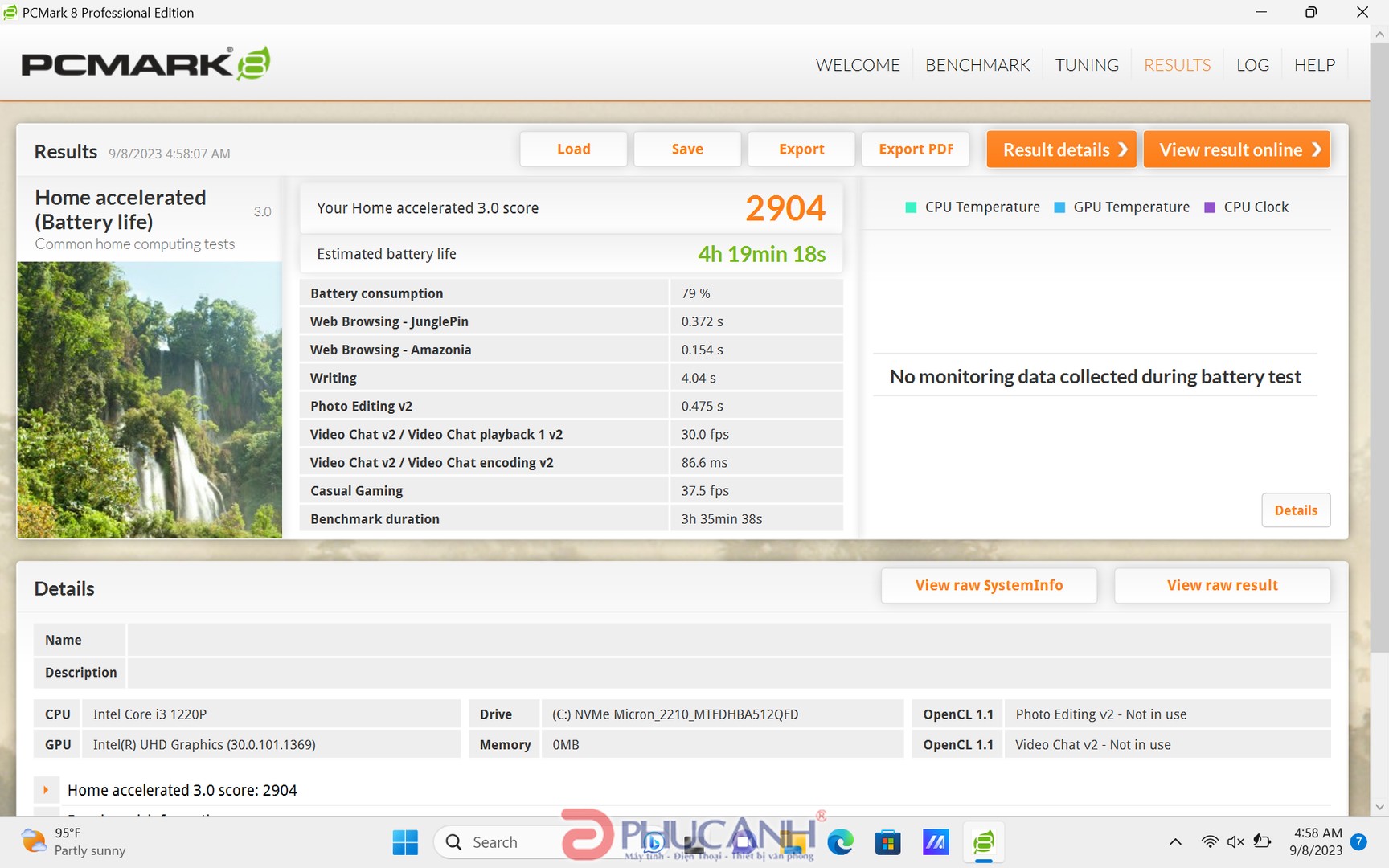1389x868 pixels.
Task: Click Intel Core i3 1220P CPU value
Action: click(150, 714)
